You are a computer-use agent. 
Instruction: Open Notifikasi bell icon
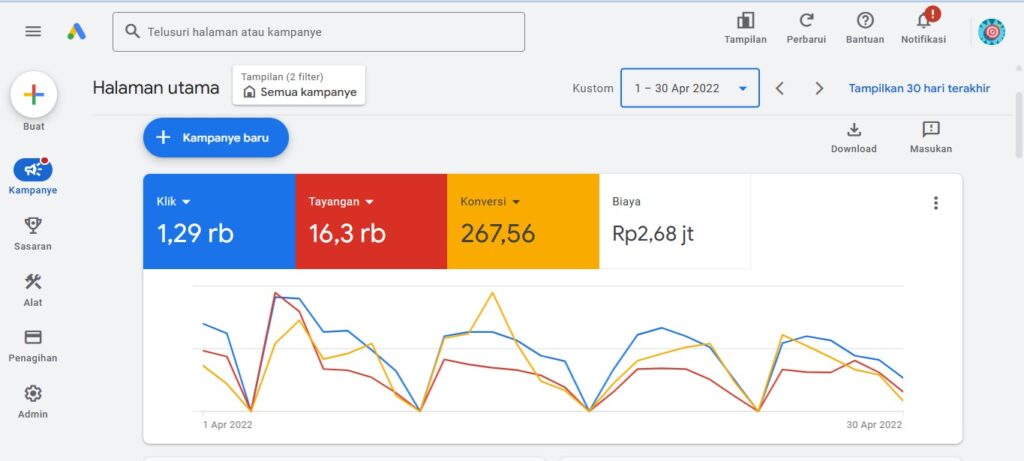pyautogui.click(x=923, y=21)
